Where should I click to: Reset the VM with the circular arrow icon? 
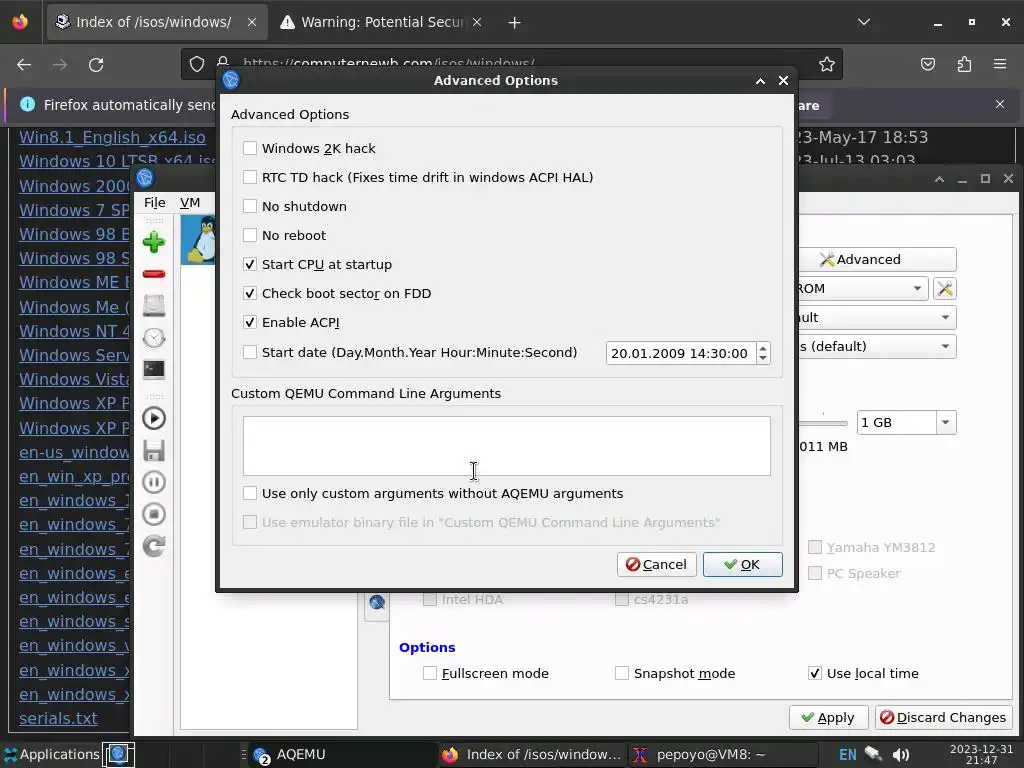154,546
